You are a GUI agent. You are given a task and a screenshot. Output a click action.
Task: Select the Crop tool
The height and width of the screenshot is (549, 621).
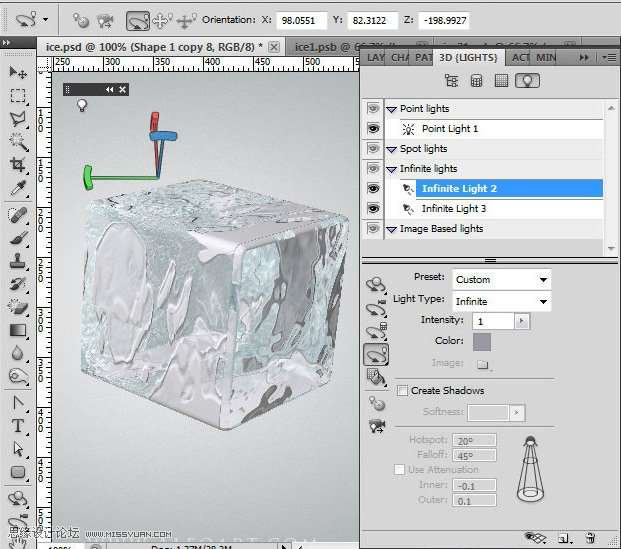pyautogui.click(x=18, y=164)
